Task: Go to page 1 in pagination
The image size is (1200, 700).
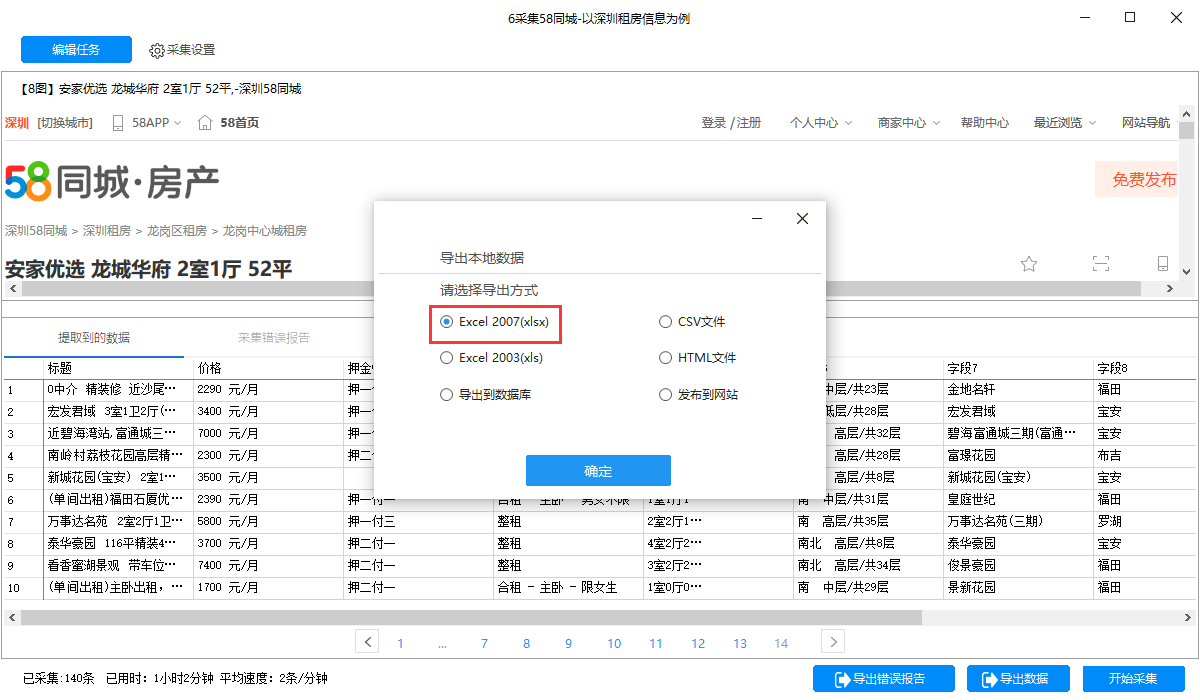Action: 400,643
